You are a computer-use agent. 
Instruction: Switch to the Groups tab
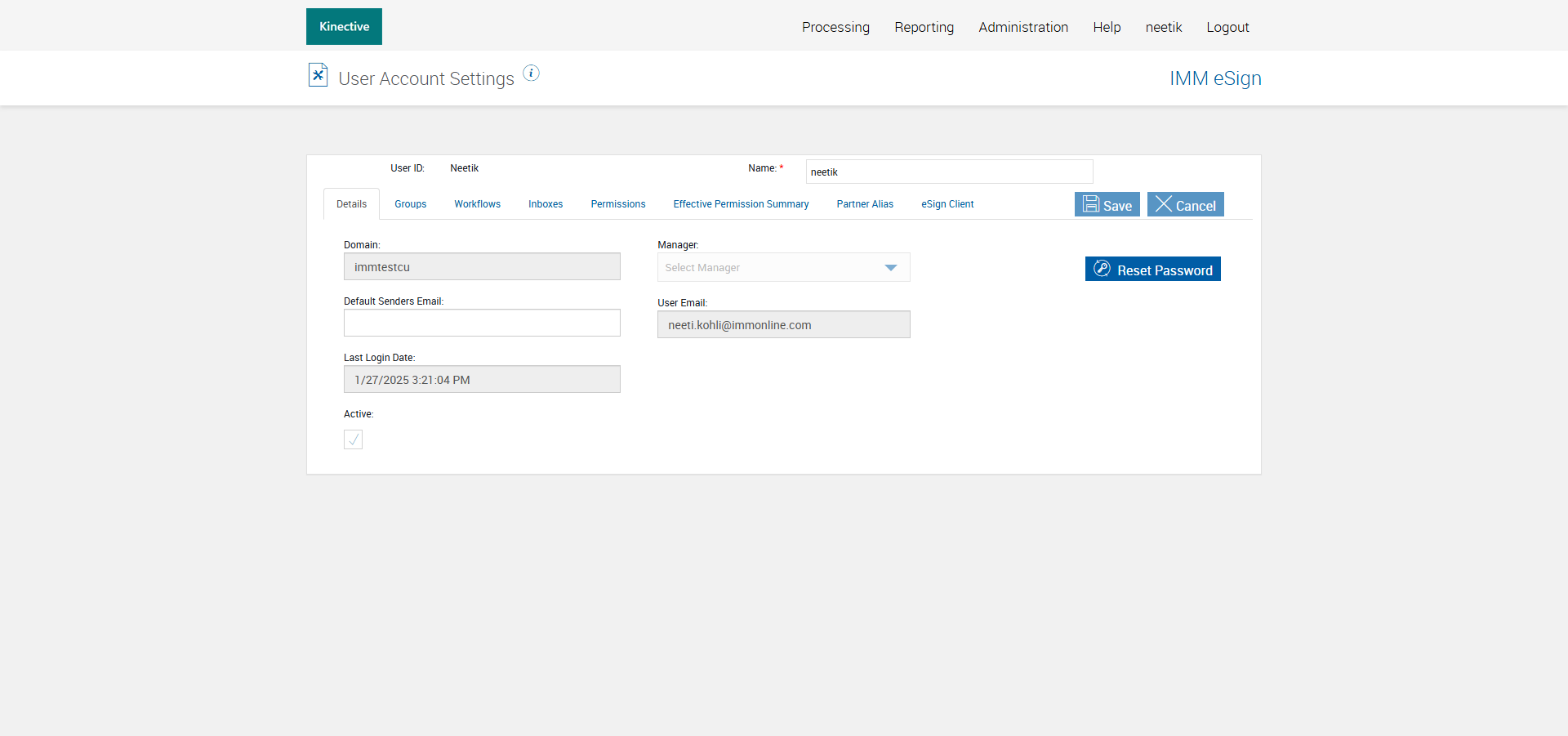[x=410, y=204]
